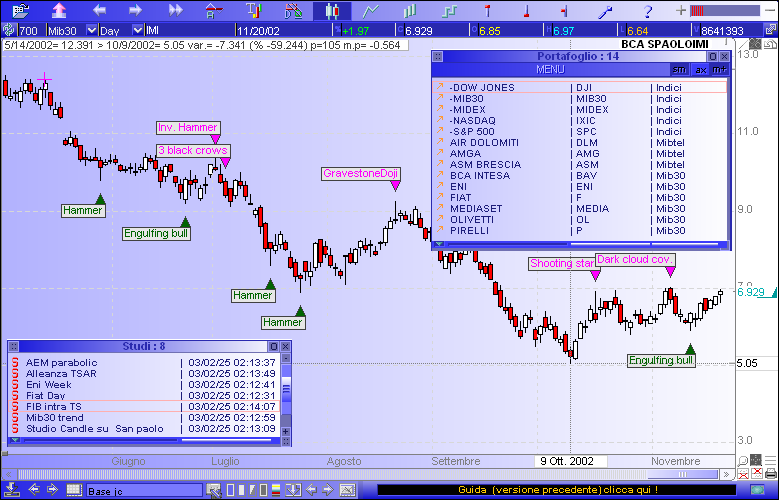Click Studi list plus scroll button
This screenshot has height=500, width=779.
click(286, 431)
